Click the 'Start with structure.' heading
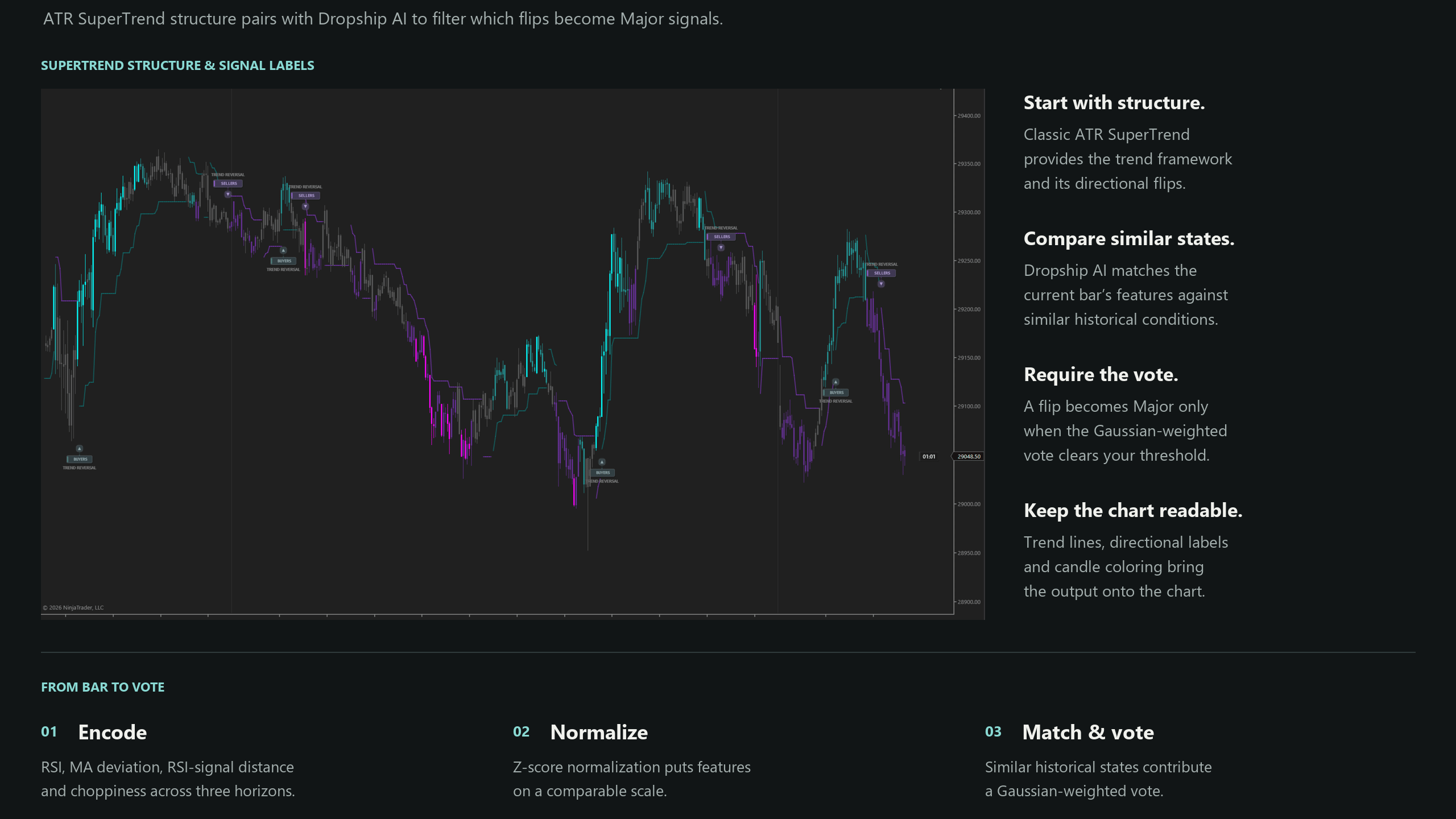Image resolution: width=1456 pixels, height=819 pixels. tap(1114, 102)
